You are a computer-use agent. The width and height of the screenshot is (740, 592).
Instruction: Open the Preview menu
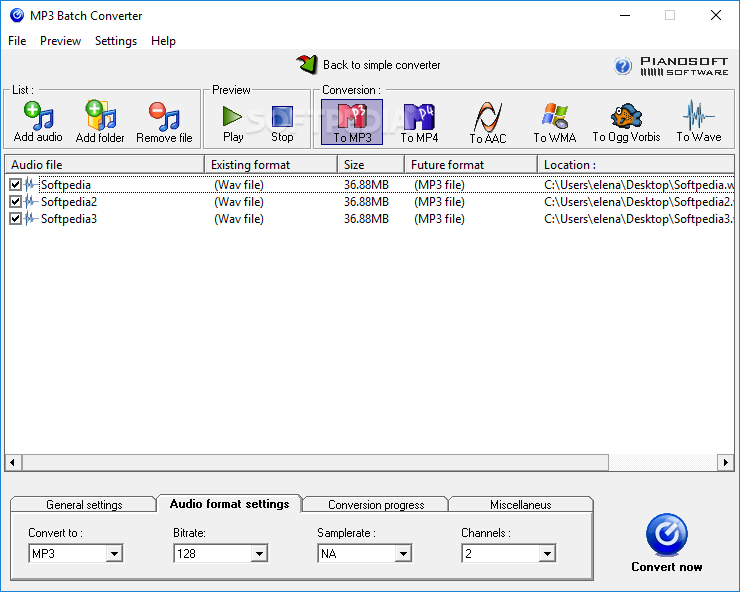[x=60, y=41]
